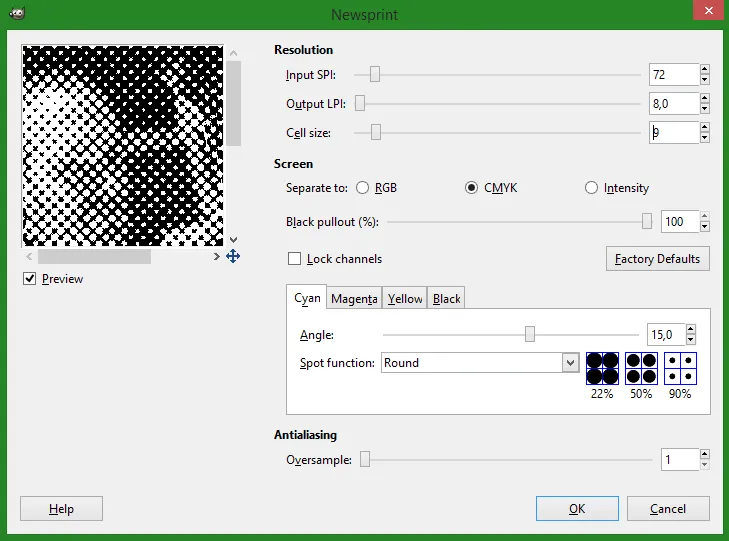Click the Black pullout slider handle
Screen dimensions: 729x541
647,222
